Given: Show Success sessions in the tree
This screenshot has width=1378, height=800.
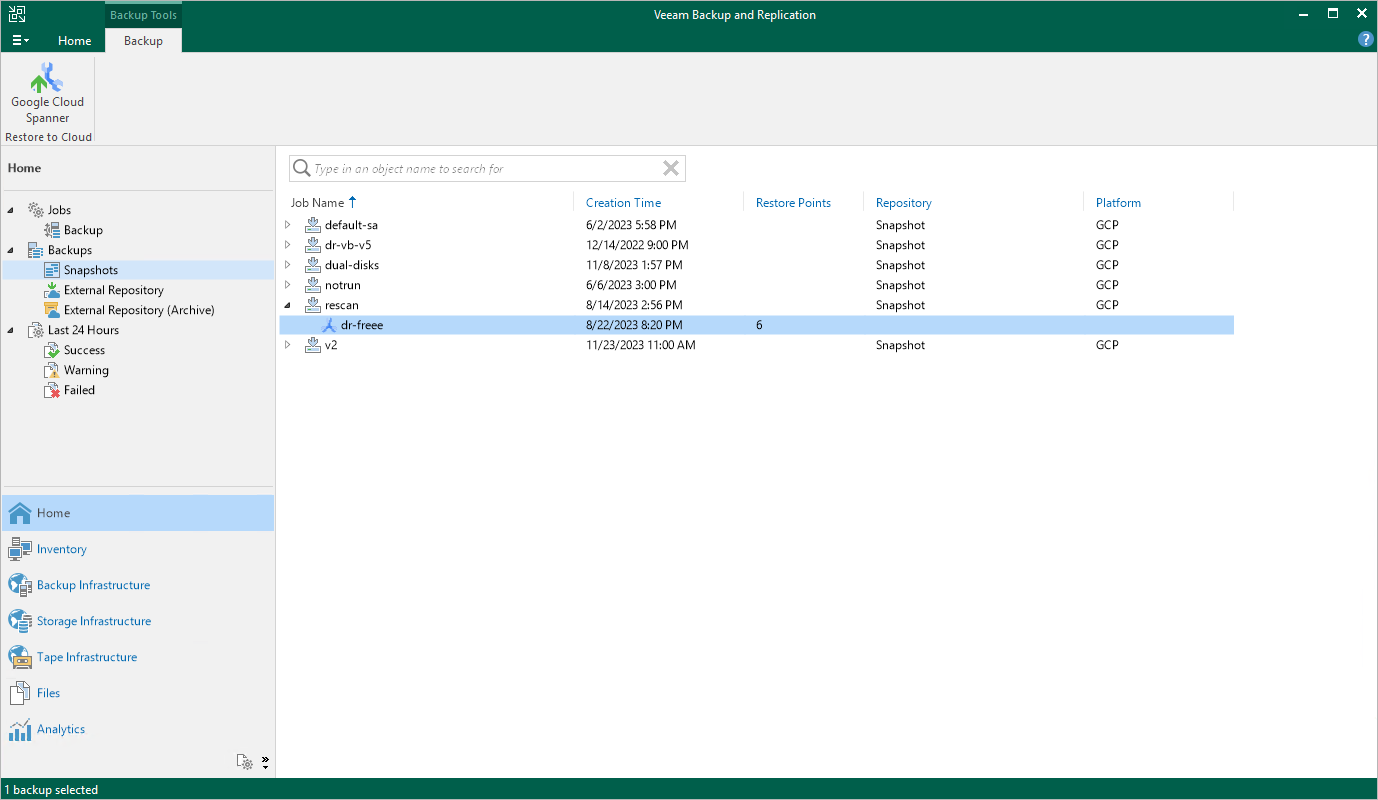Looking at the screenshot, I should (84, 350).
